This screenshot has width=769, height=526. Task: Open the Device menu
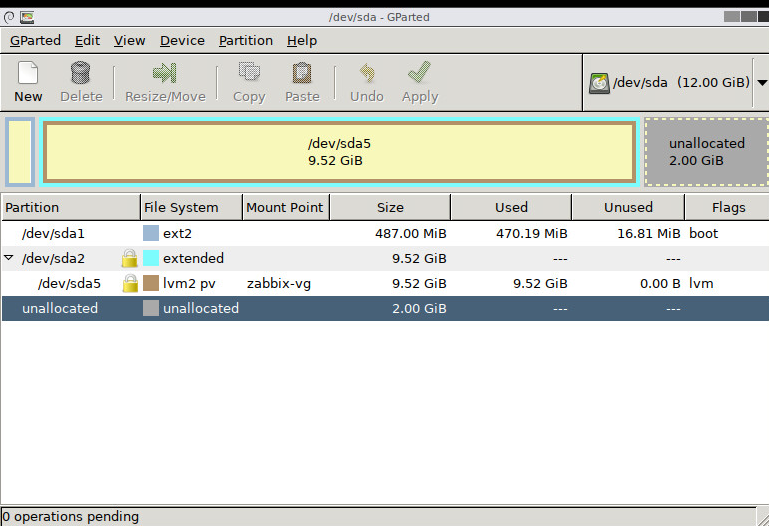(182, 41)
